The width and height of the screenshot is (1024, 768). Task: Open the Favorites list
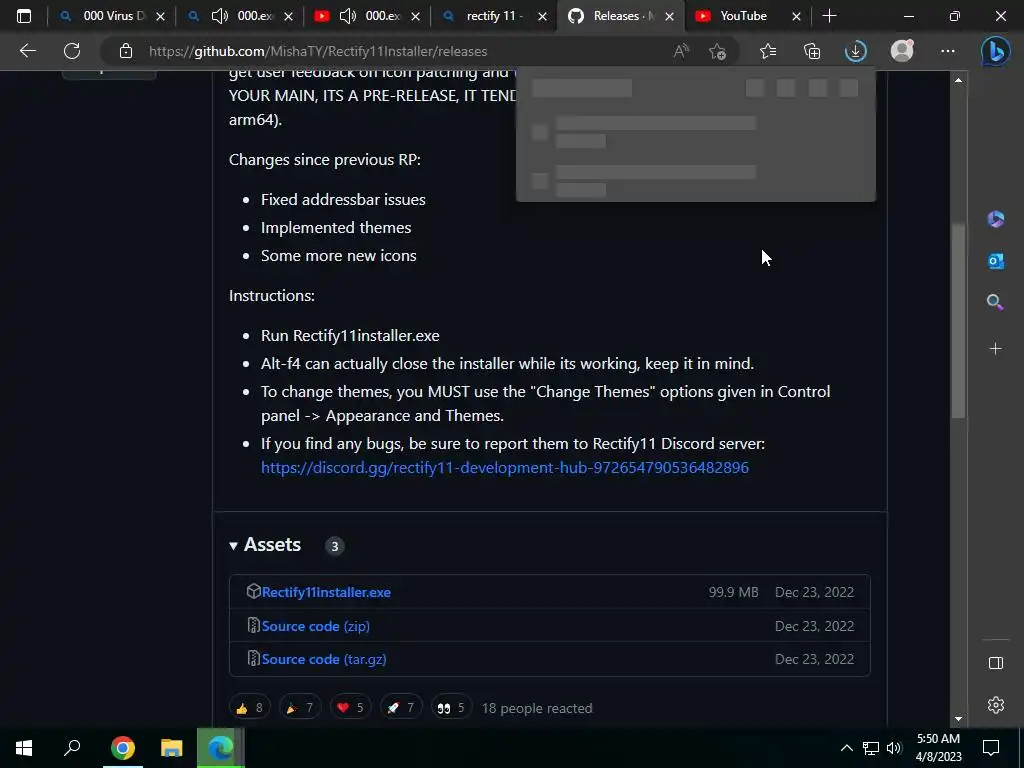tap(768, 51)
